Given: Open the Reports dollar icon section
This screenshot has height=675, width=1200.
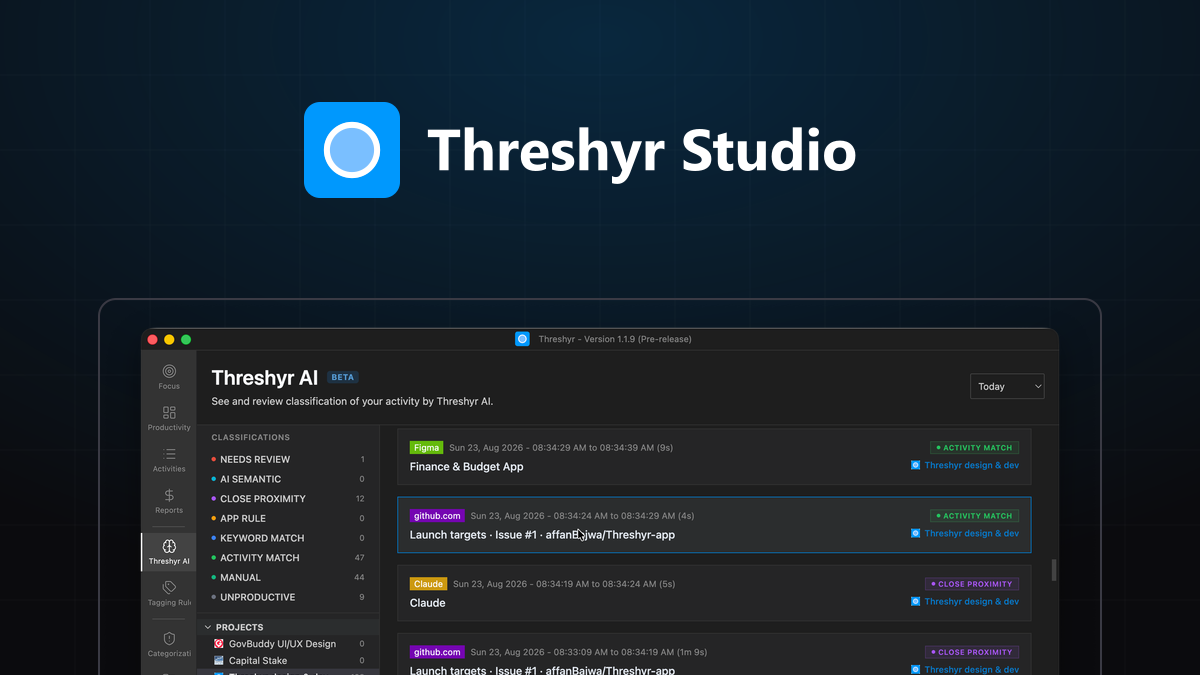Looking at the screenshot, I should (169, 501).
